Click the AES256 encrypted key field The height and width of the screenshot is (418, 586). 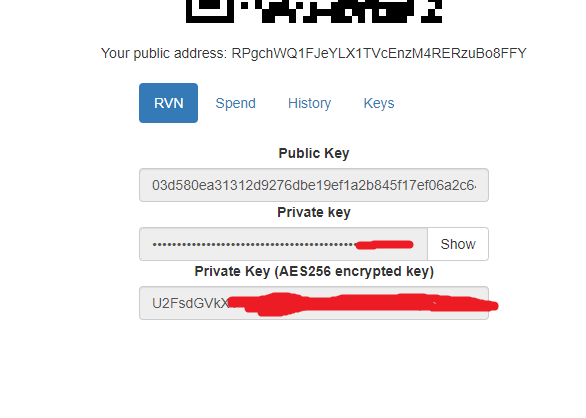coord(314,303)
